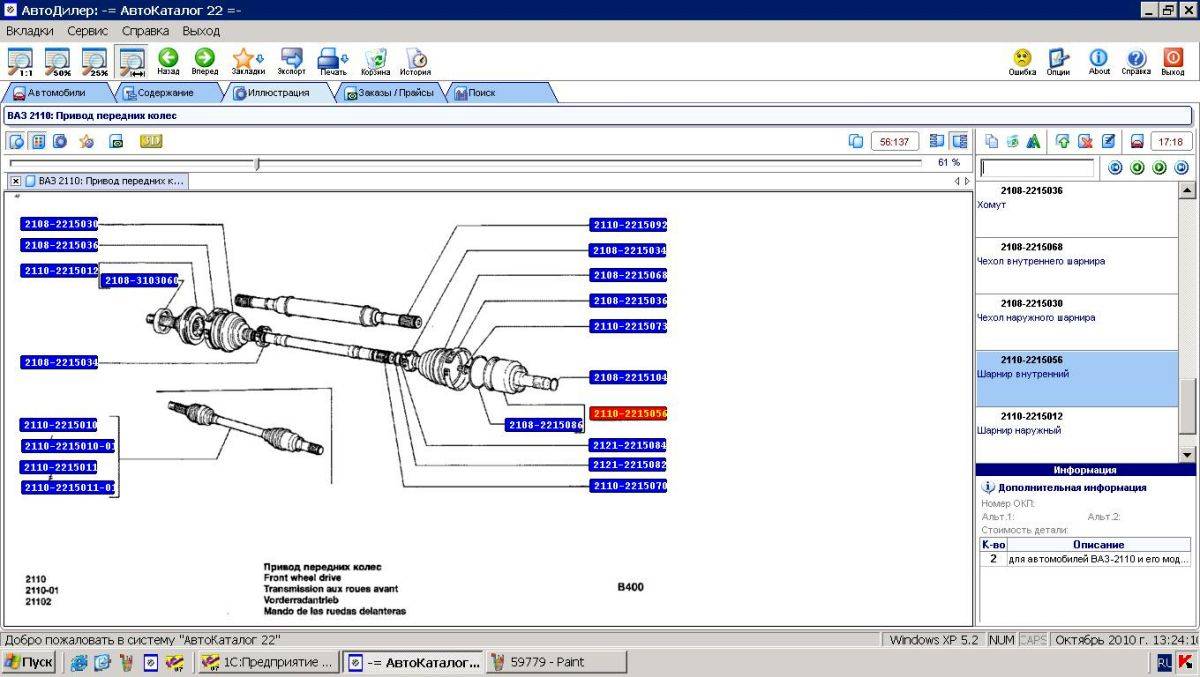Set illustration zoom to 1:1
Viewport: 1200px width, 677px height.
(19, 62)
